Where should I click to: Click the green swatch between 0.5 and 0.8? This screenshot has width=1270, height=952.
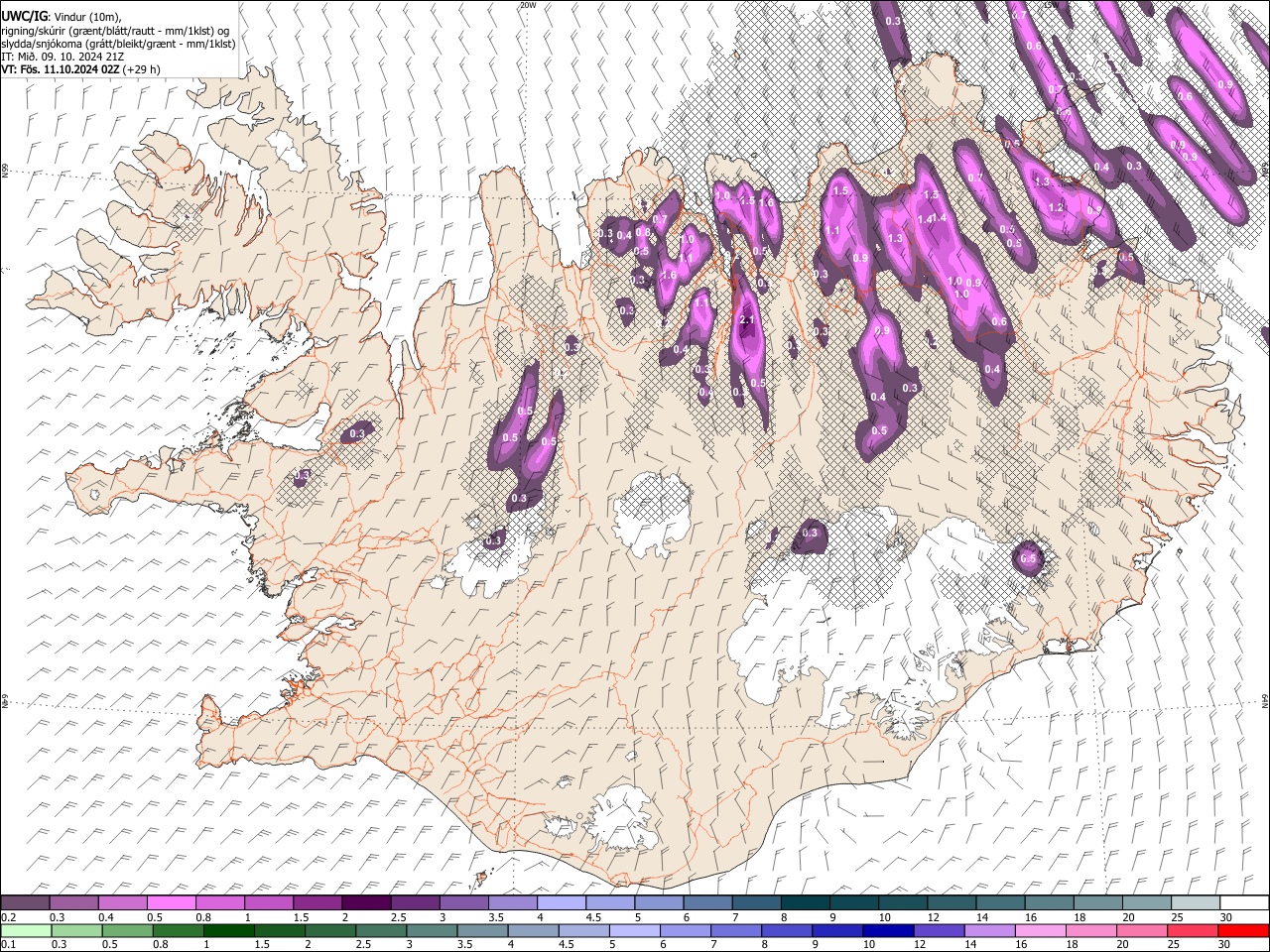pyautogui.click(x=127, y=930)
